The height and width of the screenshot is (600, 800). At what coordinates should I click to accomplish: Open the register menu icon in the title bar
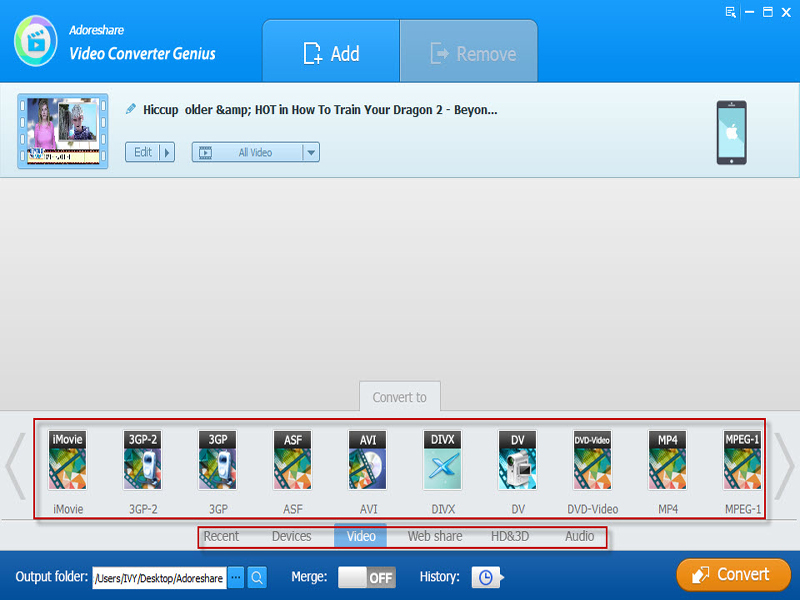click(x=731, y=12)
